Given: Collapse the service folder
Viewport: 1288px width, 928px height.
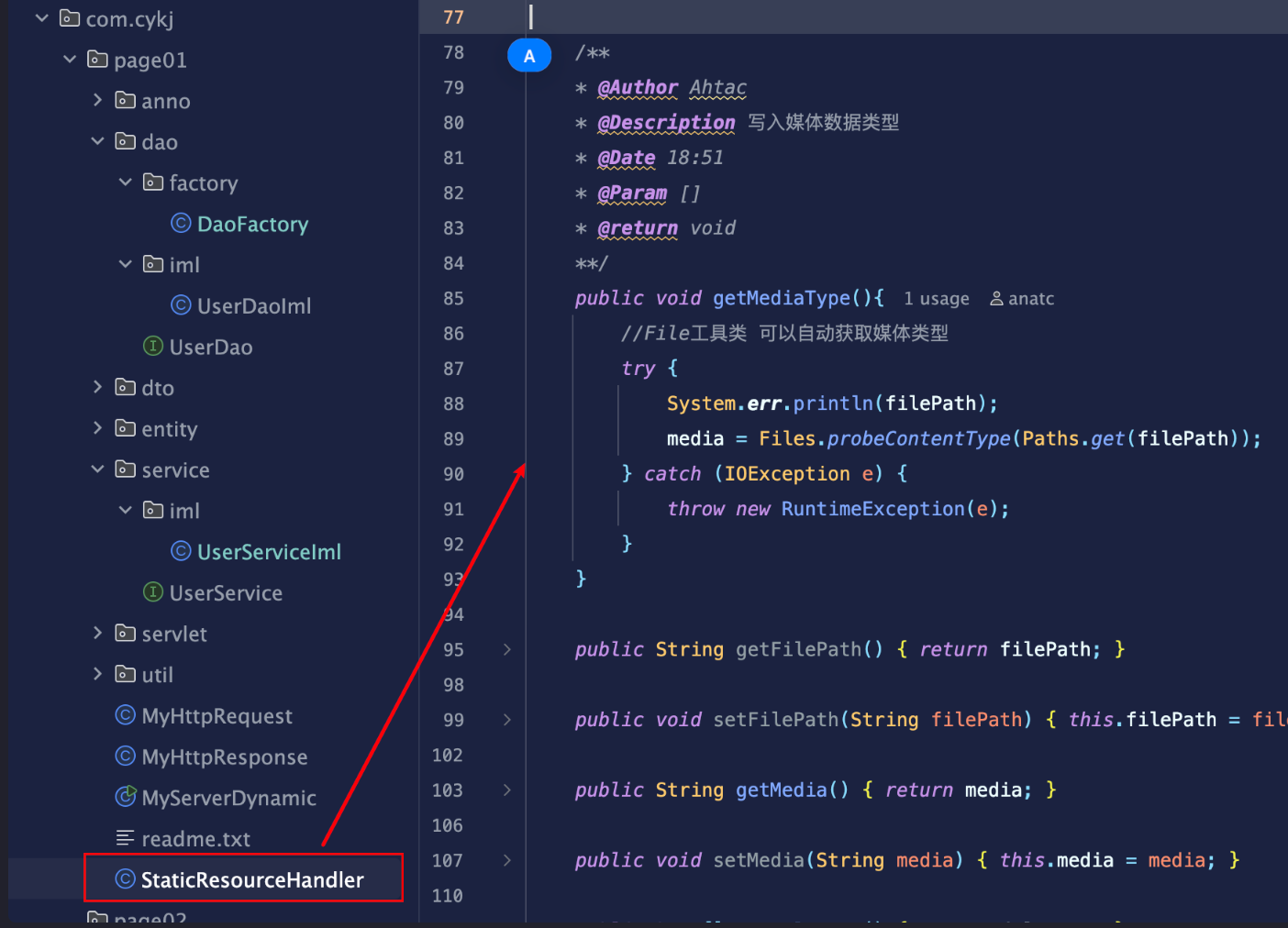Looking at the screenshot, I should point(97,470).
